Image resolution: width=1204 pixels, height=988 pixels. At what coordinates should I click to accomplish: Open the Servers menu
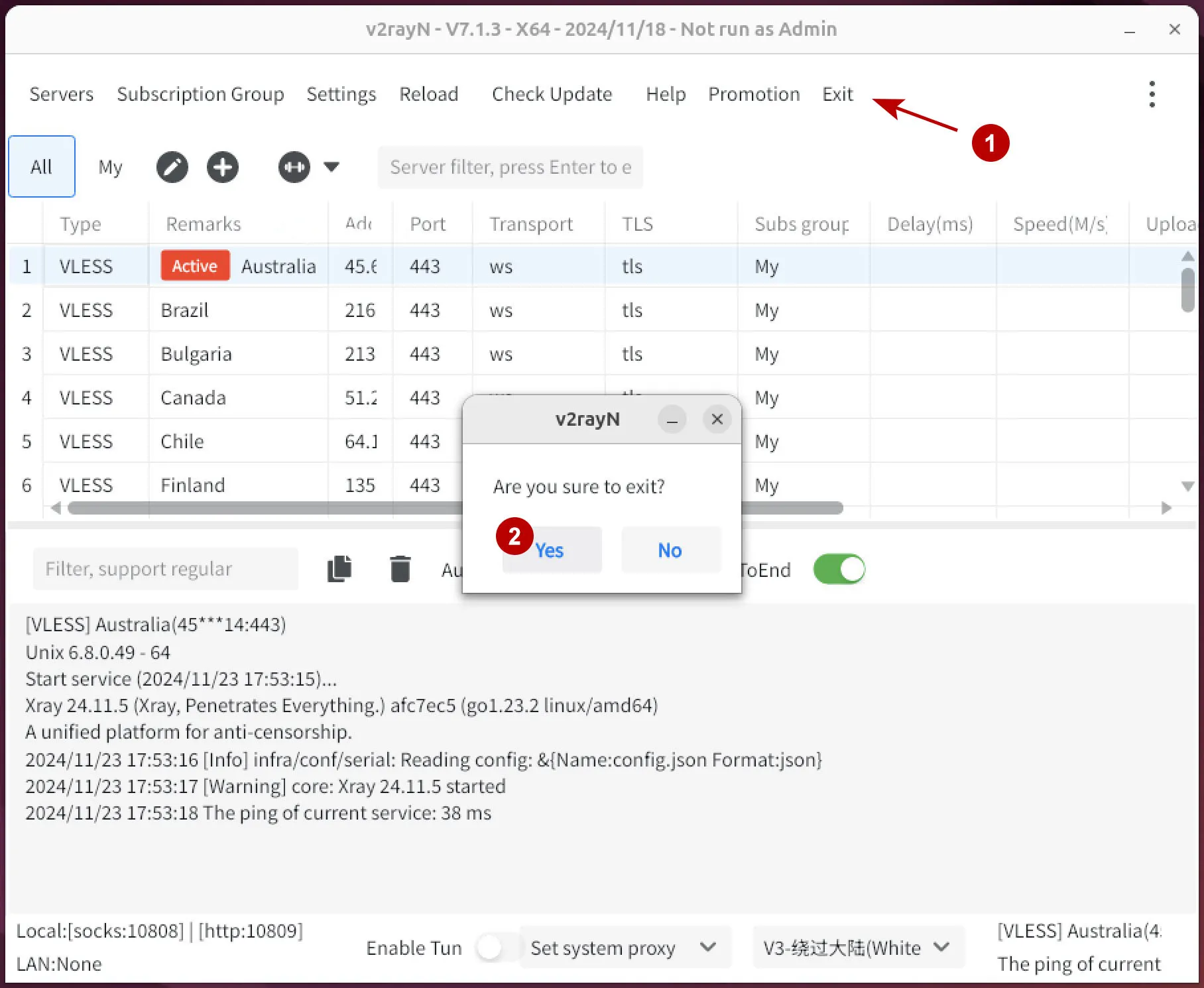click(x=62, y=94)
